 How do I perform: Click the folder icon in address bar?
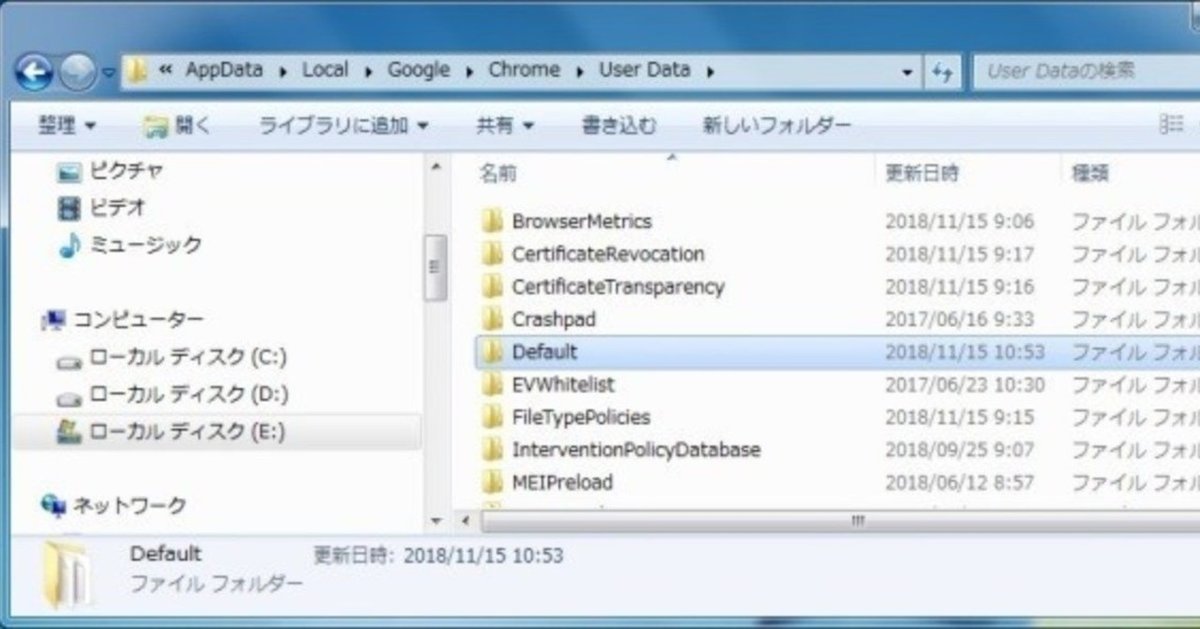tap(137, 71)
